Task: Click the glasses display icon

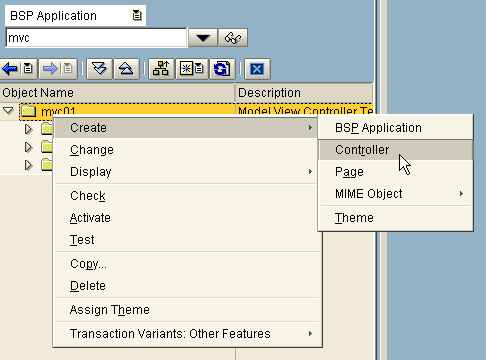Action: click(233, 38)
